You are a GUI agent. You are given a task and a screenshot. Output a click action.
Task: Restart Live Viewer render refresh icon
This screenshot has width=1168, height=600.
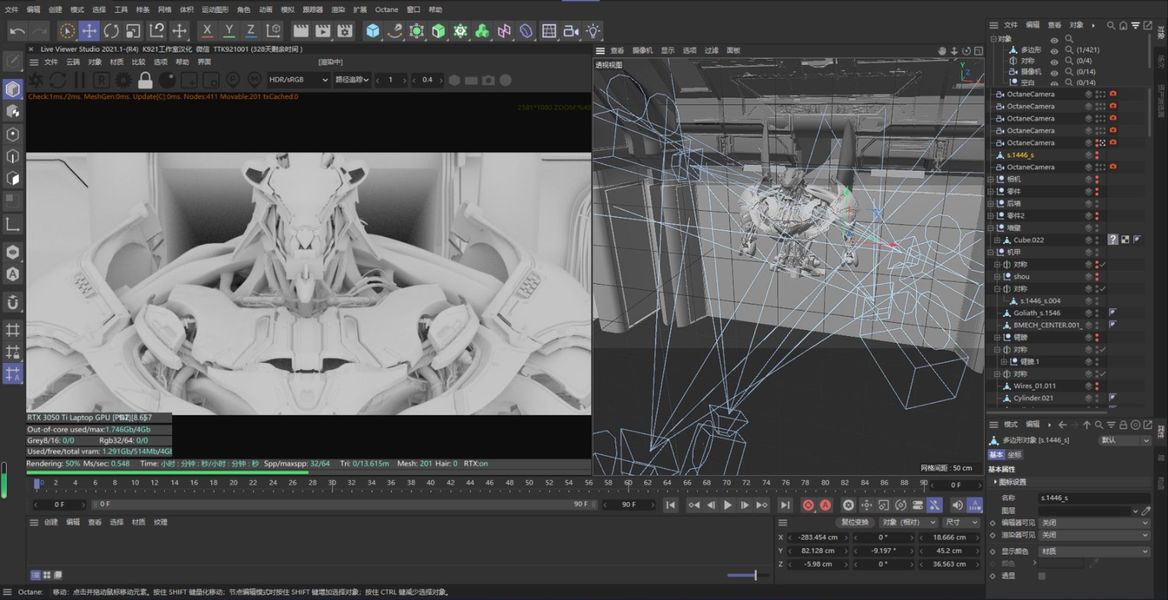[x=58, y=80]
